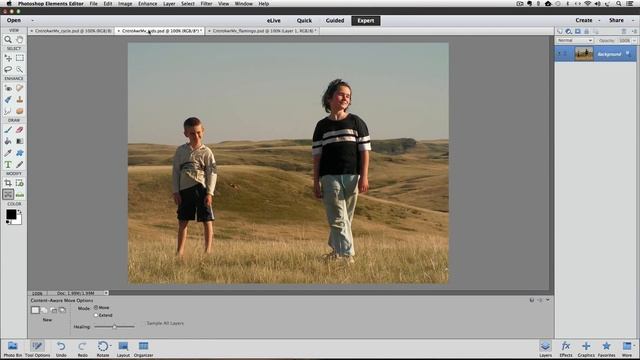Select the Brush tool
This screenshot has width=640, height=360.
pos(8,130)
